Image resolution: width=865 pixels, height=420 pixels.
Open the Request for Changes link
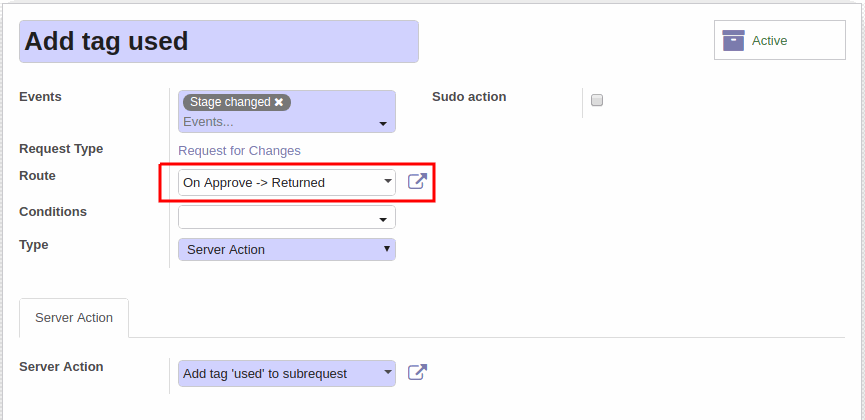(x=239, y=151)
